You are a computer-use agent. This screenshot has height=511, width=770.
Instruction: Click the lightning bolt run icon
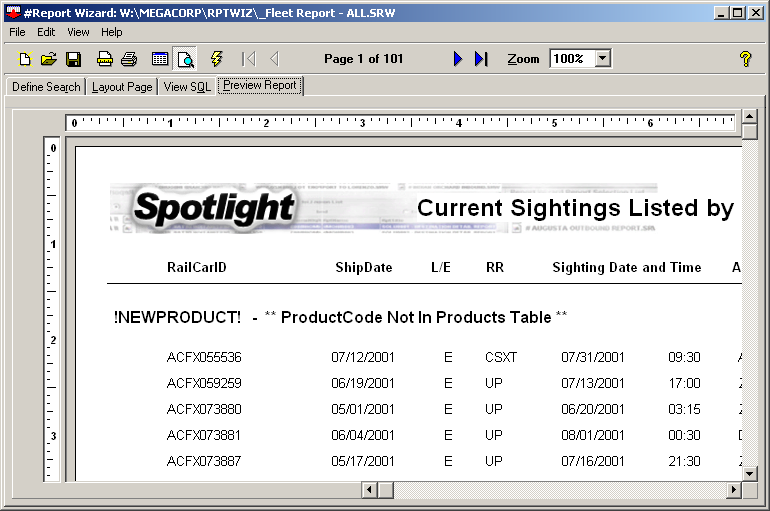pos(216,59)
